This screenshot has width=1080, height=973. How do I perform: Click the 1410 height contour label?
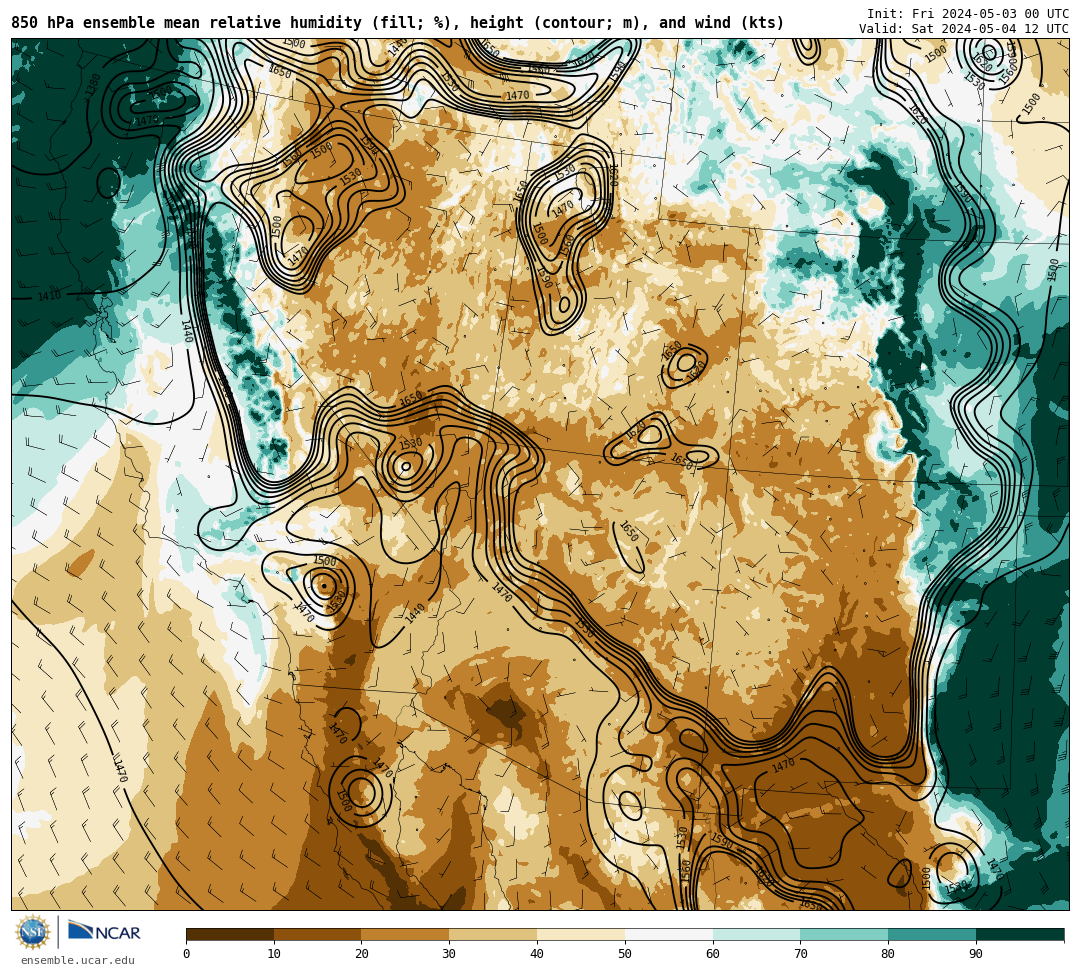pos(49,296)
